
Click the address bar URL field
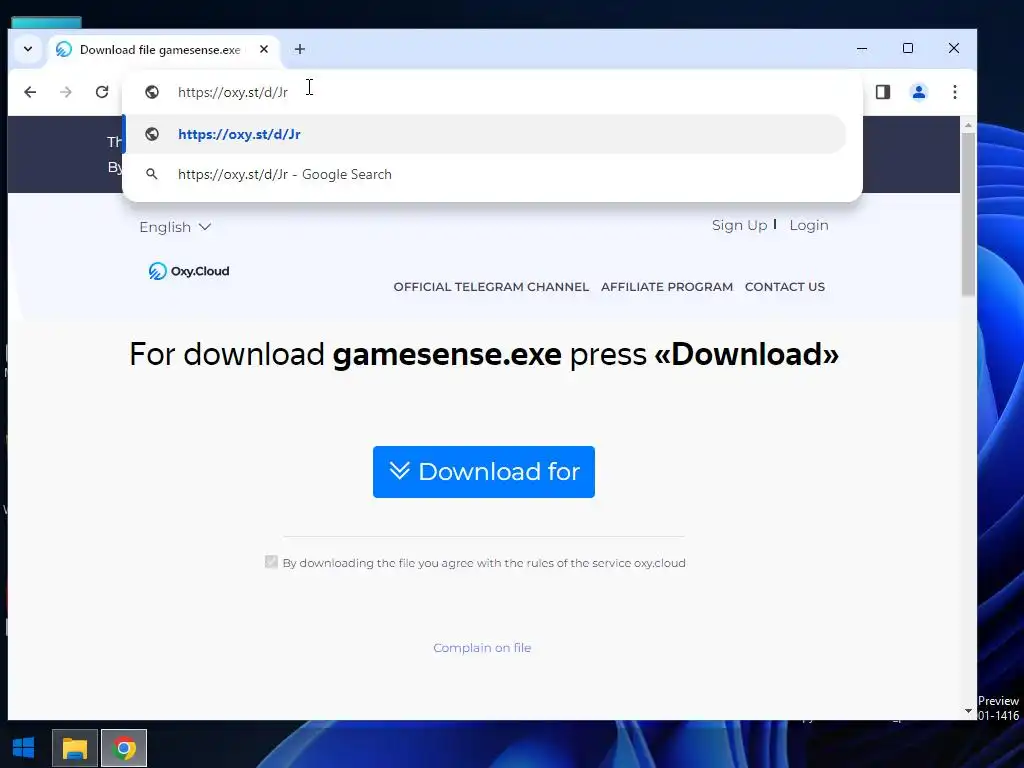[x=490, y=92]
